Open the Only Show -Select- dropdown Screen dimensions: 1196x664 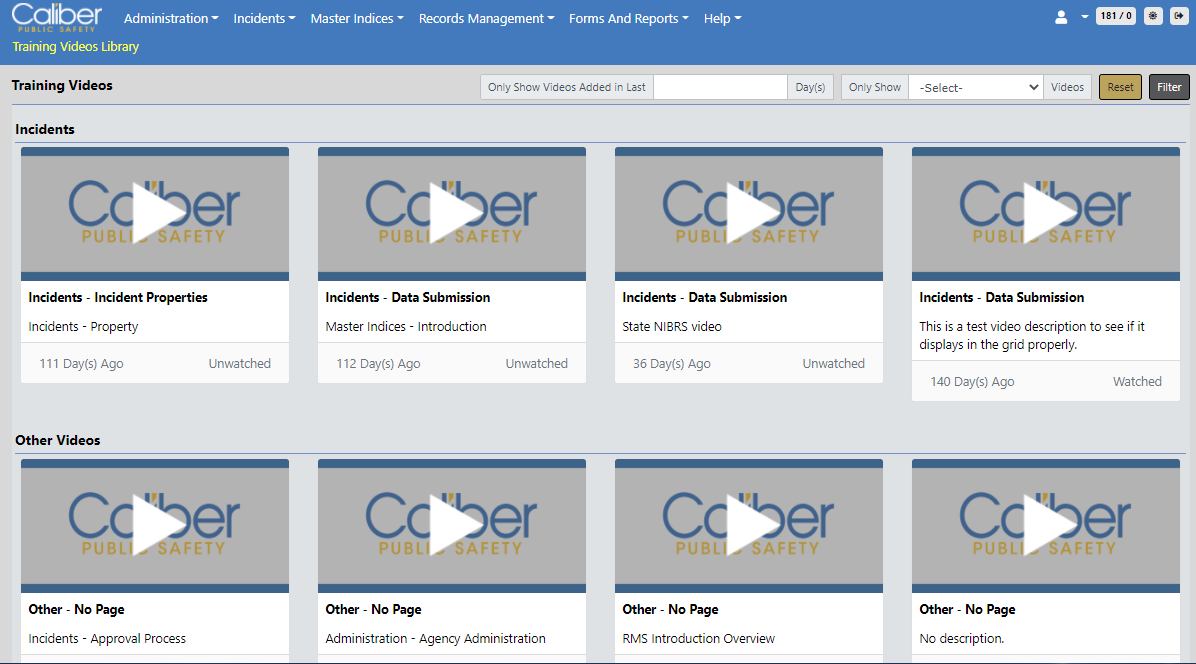point(975,88)
